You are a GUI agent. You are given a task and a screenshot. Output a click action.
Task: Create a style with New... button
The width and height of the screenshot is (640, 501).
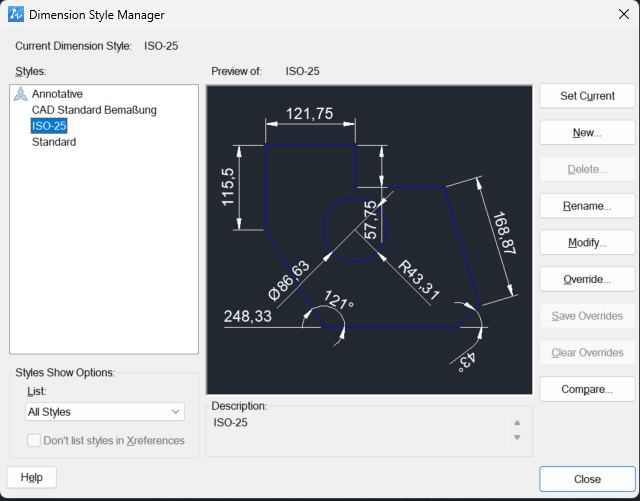587,133
